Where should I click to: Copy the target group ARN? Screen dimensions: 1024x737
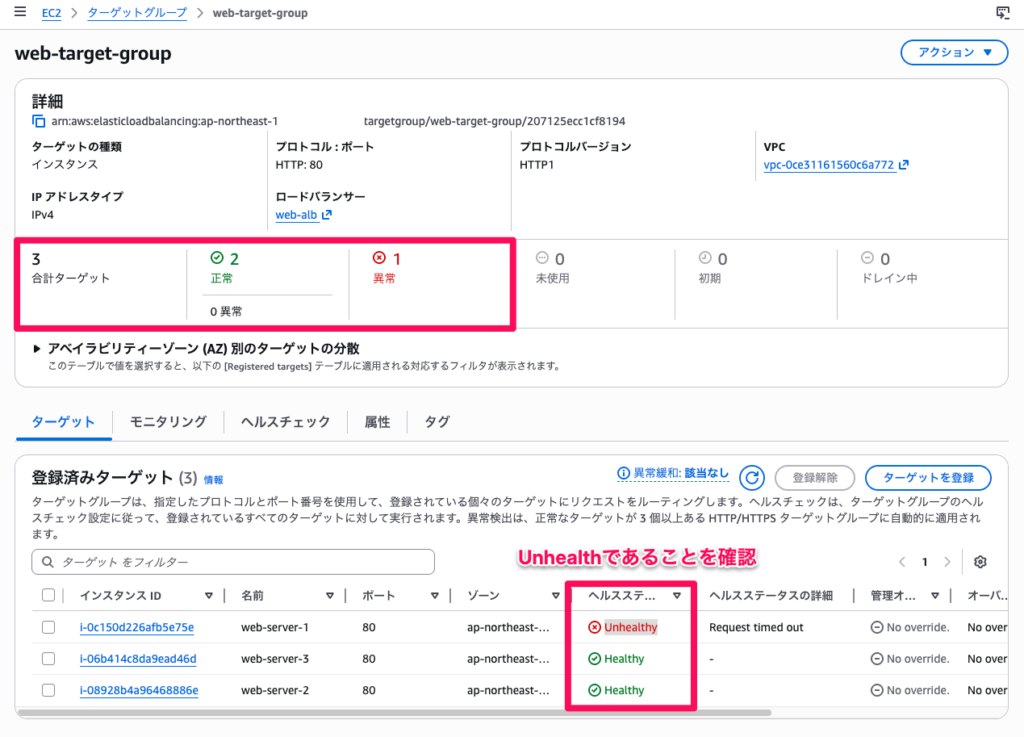pyautogui.click(x=39, y=121)
